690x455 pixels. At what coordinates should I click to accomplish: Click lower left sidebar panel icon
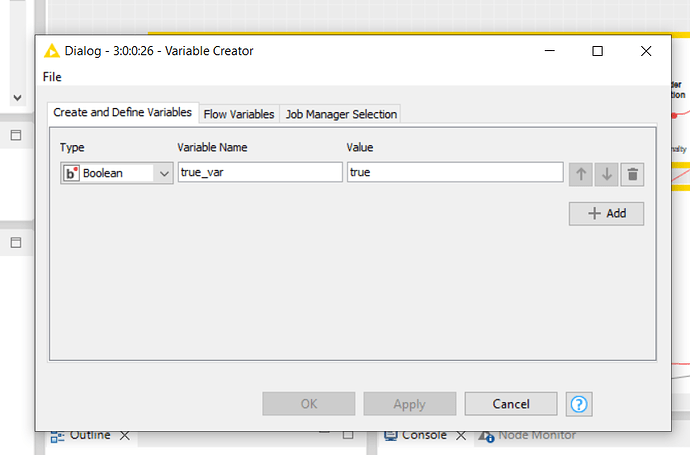tap(16, 242)
